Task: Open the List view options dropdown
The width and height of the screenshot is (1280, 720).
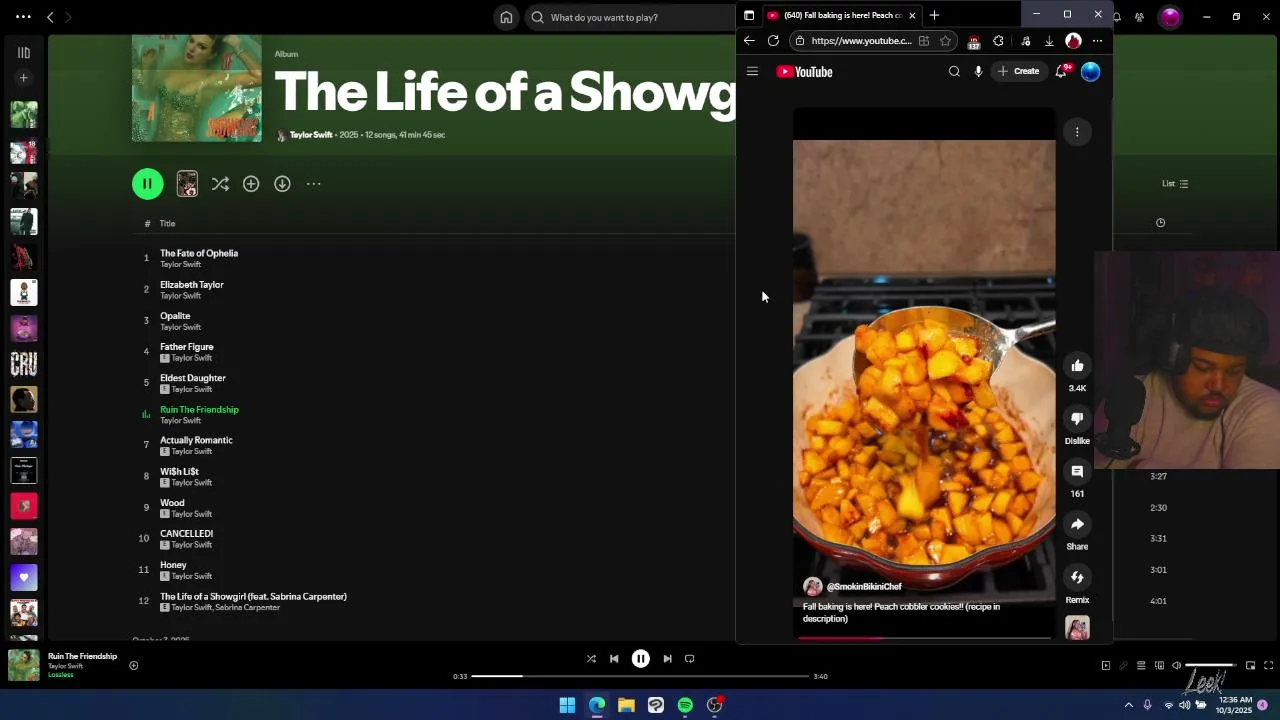Action: [1174, 184]
